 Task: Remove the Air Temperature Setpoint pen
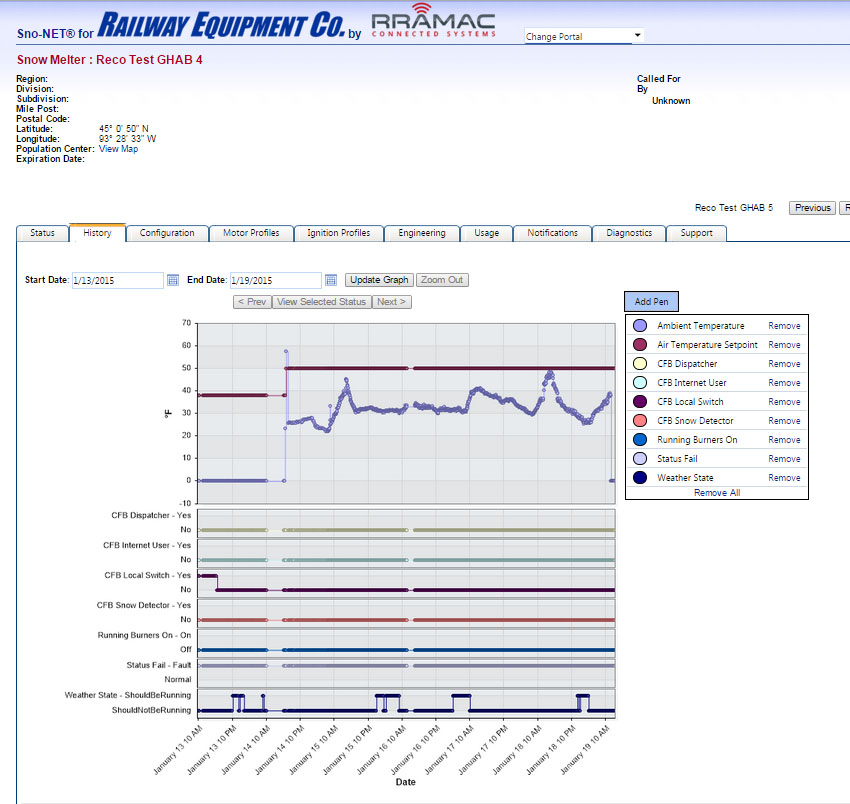click(x=784, y=345)
